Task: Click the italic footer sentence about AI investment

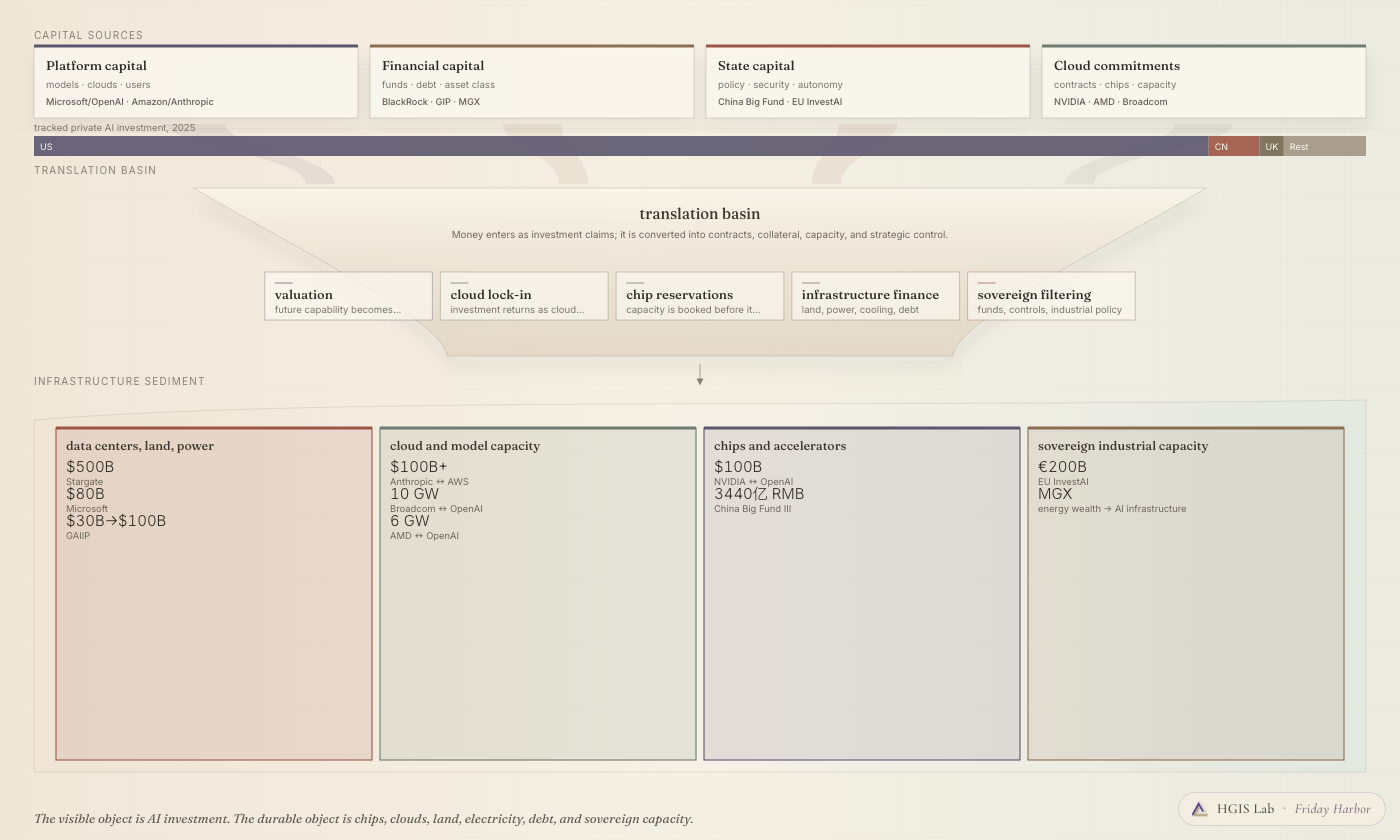Action: (364, 819)
